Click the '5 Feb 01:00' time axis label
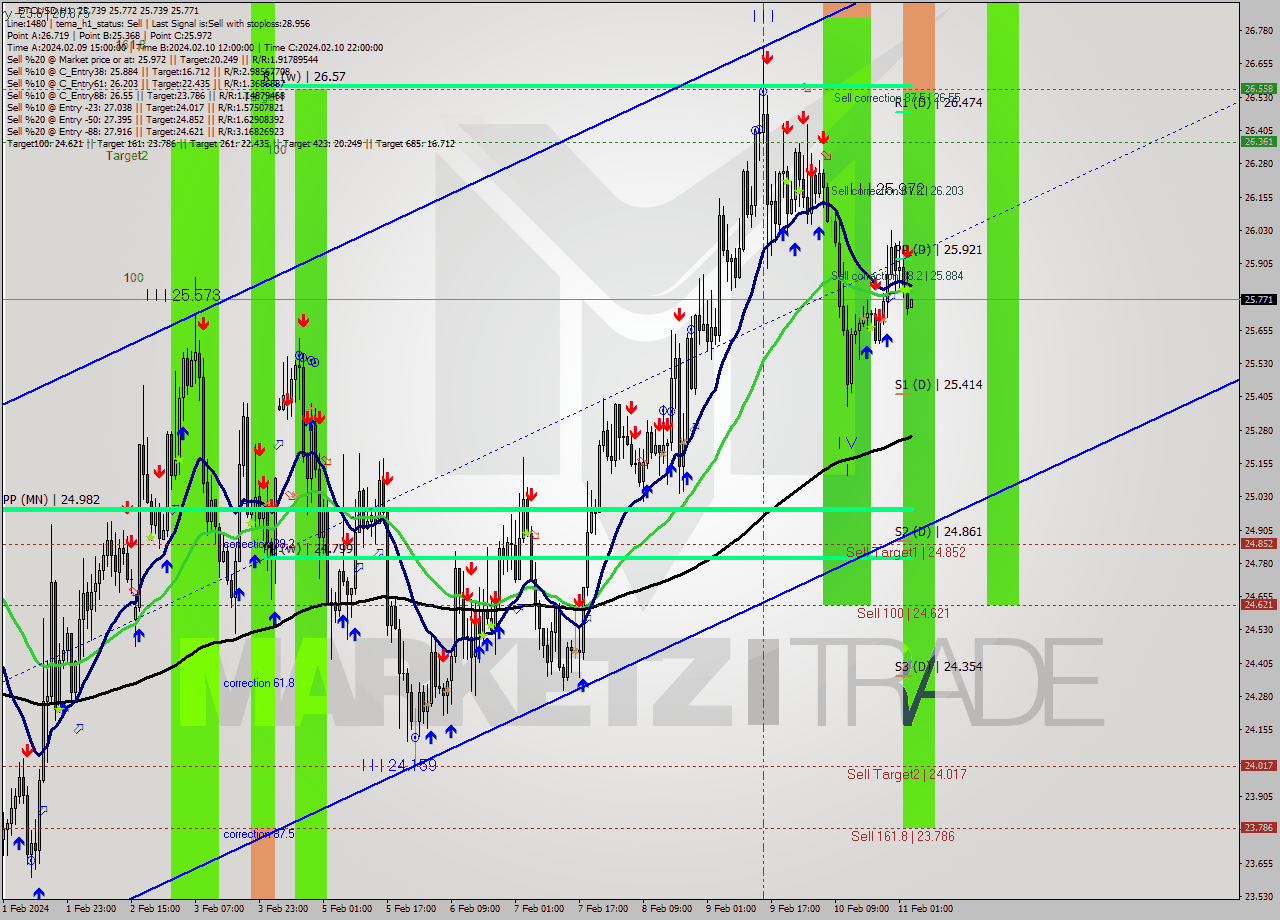 tap(347, 909)
